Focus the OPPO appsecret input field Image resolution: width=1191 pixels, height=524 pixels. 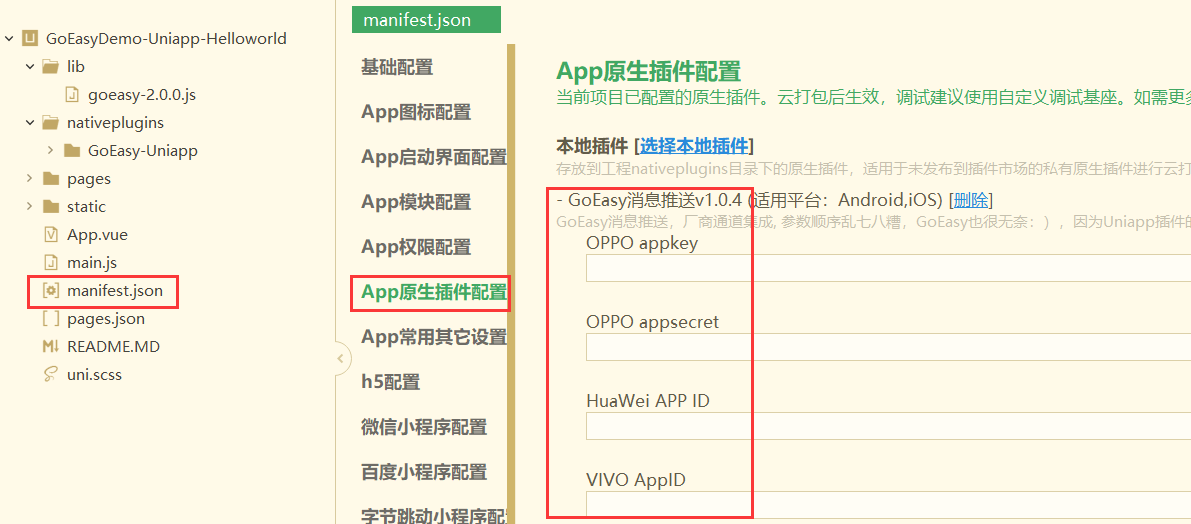[x=888, y=346]
